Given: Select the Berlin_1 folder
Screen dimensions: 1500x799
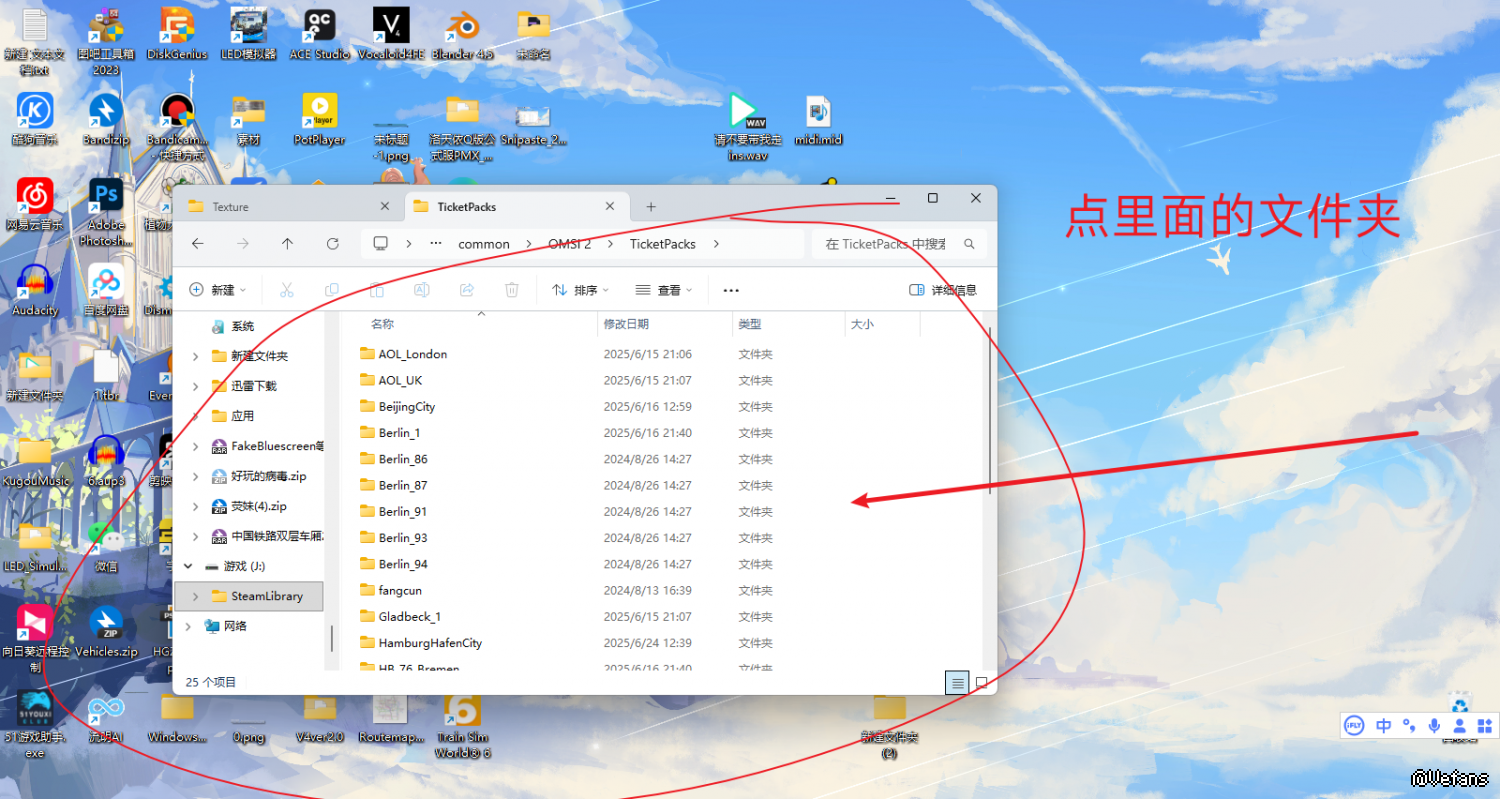Looking at the screenshot, I should pos(390,433).
